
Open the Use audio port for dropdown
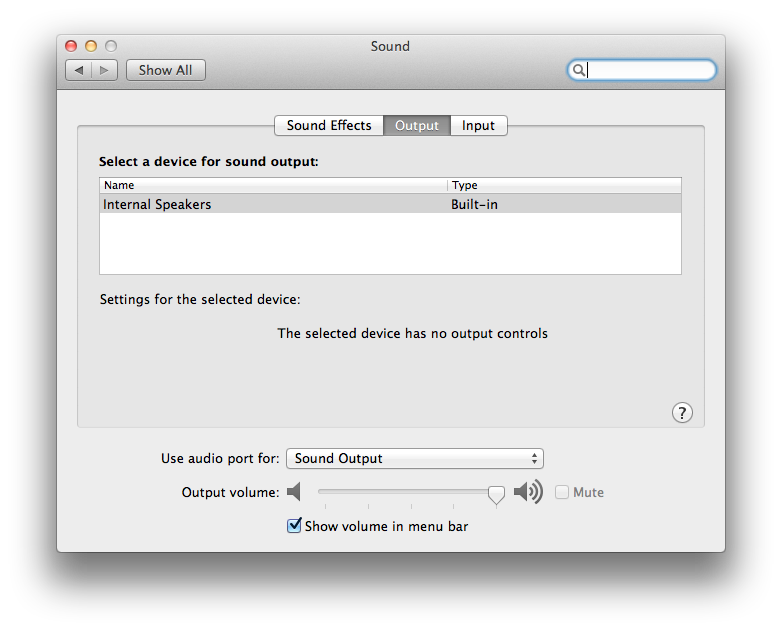click(x=414, y=458)
